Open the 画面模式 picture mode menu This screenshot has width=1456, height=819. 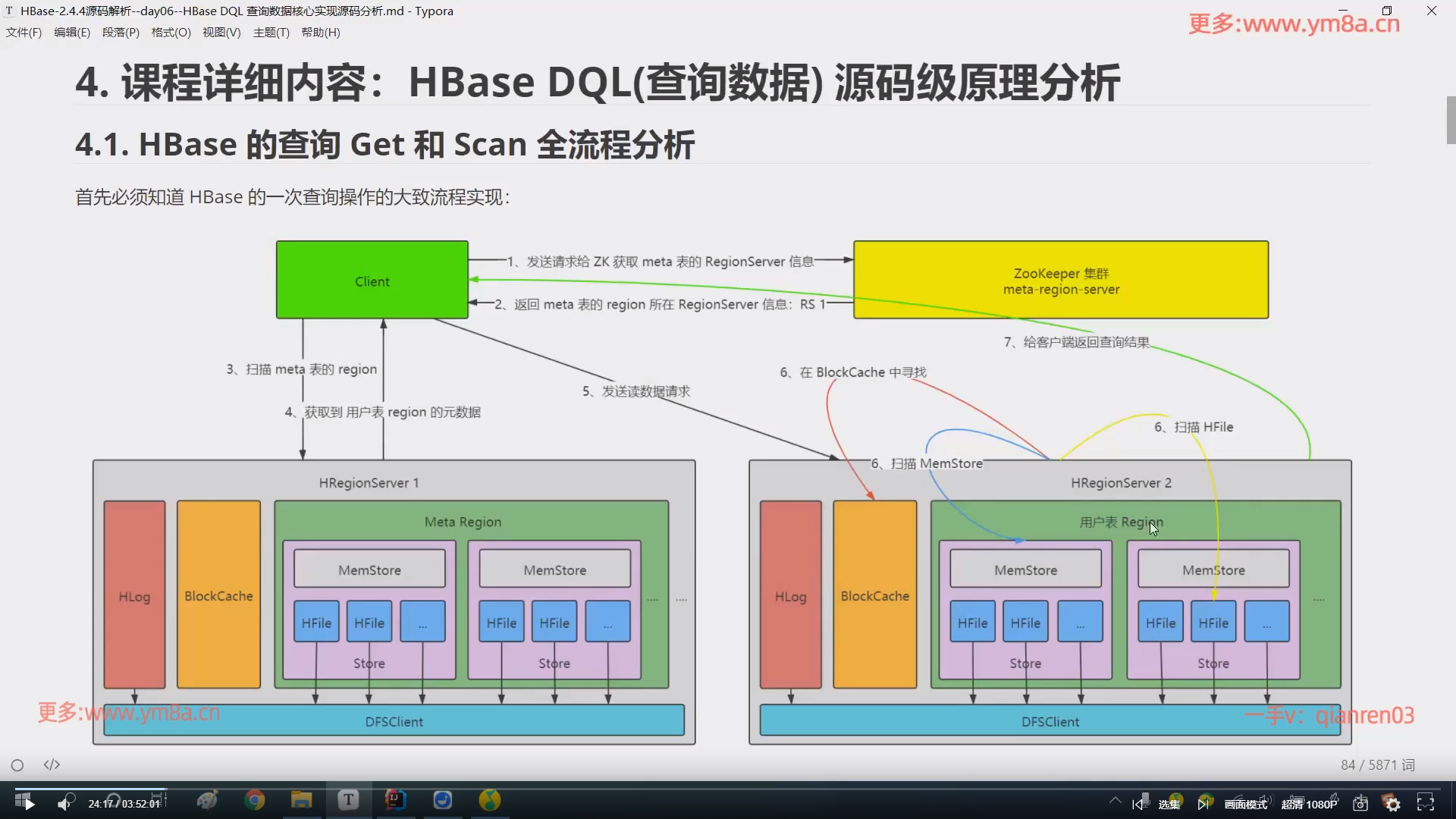coord(1245,804)
